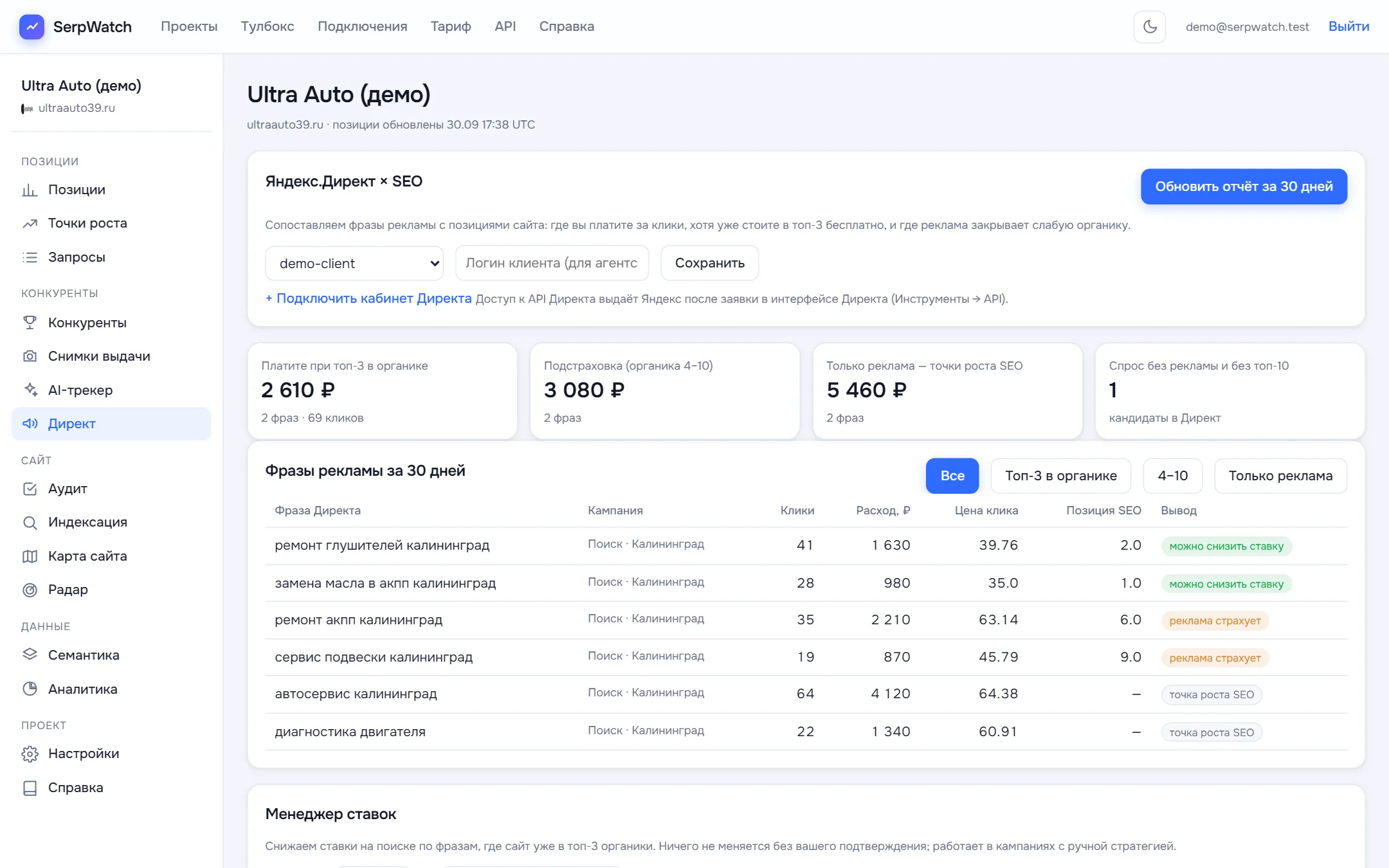The height and width of the screenshot is (868, 1389).
Task: Click the Настройки gear icon
Action: pos(30,754)
